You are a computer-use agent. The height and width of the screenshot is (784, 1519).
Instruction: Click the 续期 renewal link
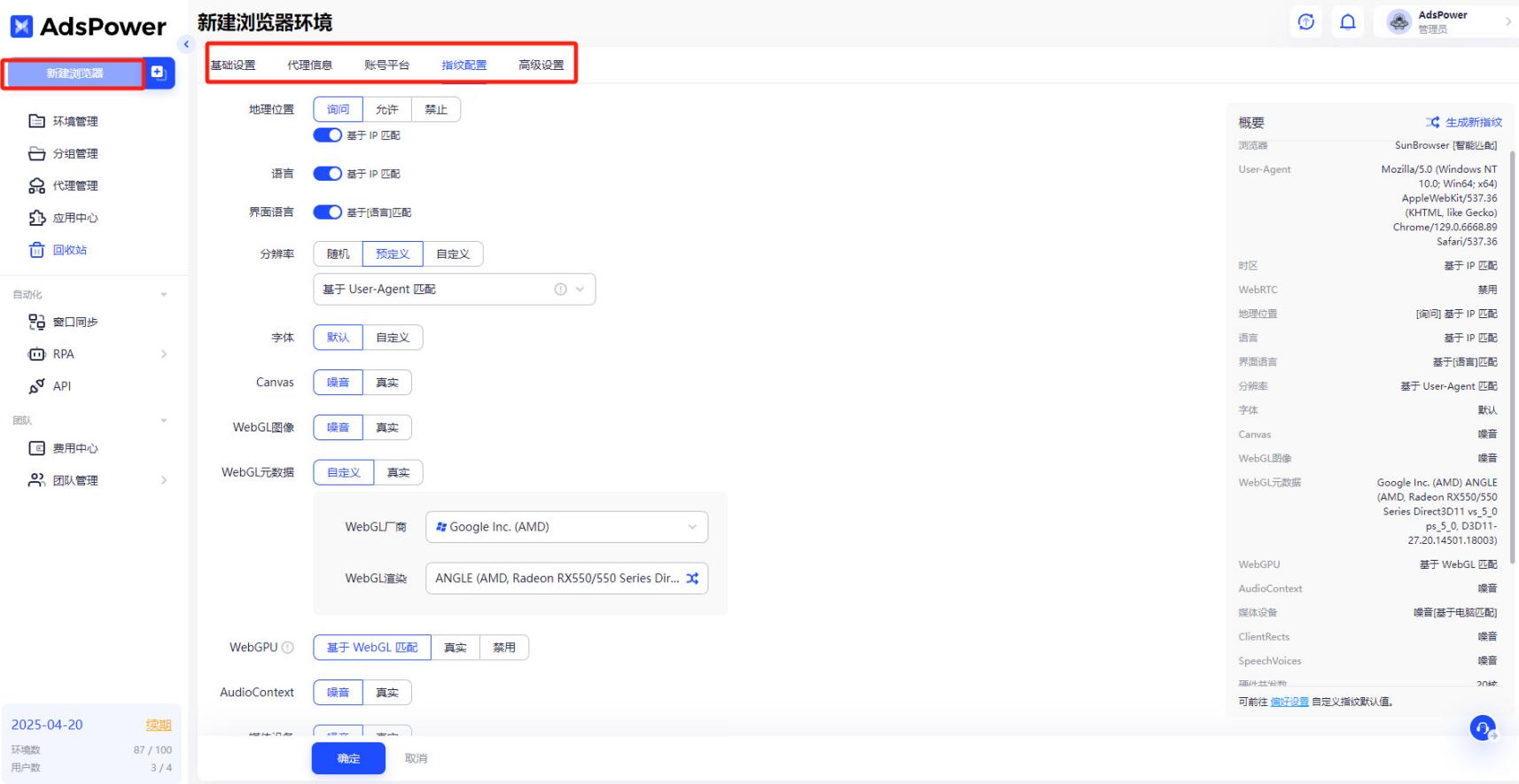(159, 725)
